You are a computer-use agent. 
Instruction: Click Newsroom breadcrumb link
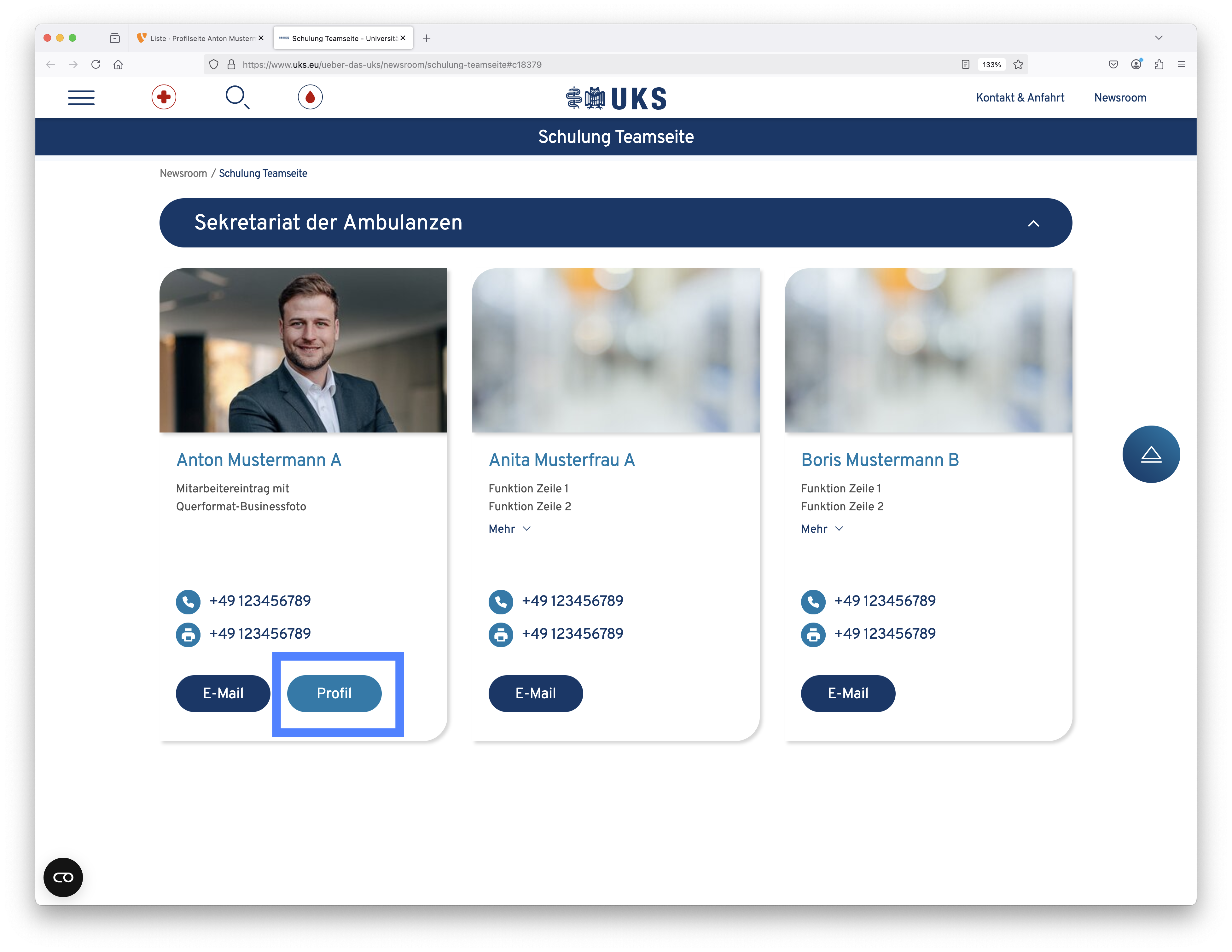tap(183, 173)
